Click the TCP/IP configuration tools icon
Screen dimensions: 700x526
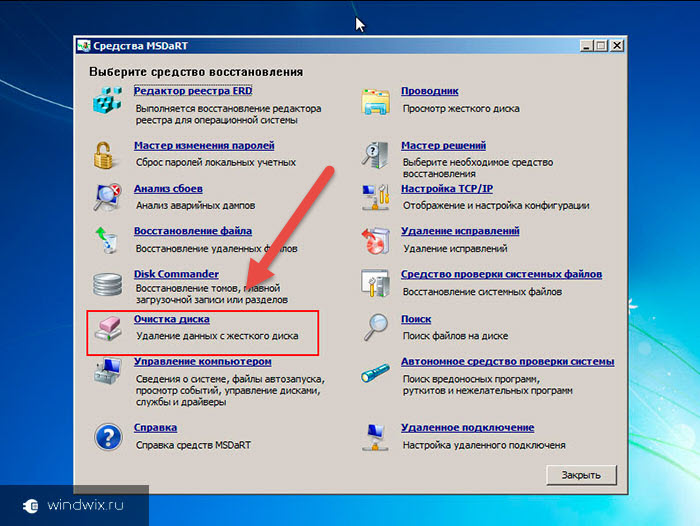(375, 197)
